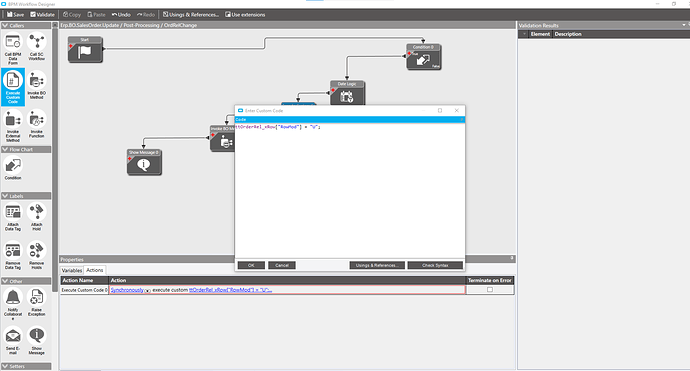This screenshot has width=690, height=371.
Task: Select the Raise Exception icon
Action: point(37,298)
